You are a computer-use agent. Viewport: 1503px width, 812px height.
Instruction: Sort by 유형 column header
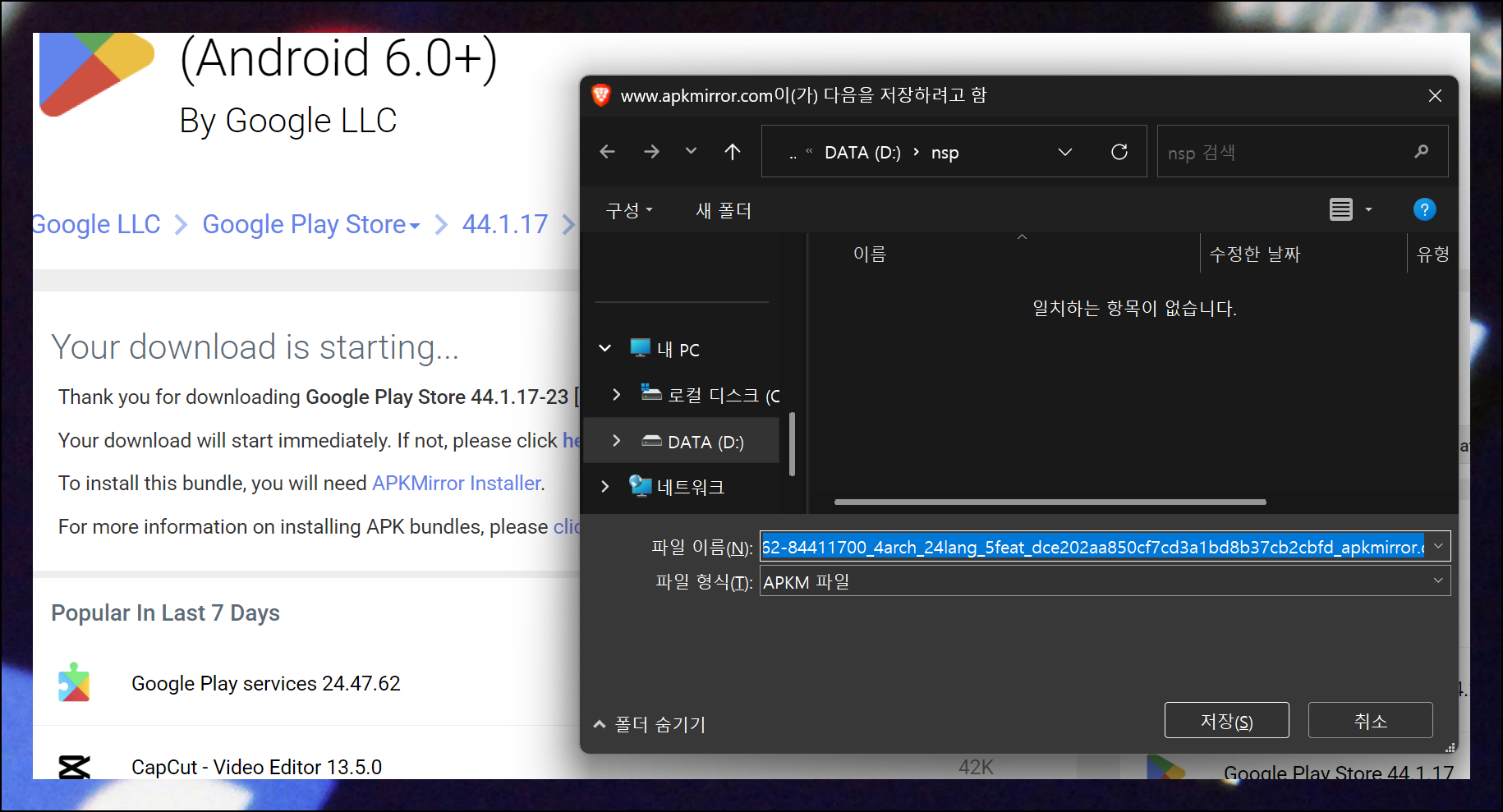(1433, 254)
